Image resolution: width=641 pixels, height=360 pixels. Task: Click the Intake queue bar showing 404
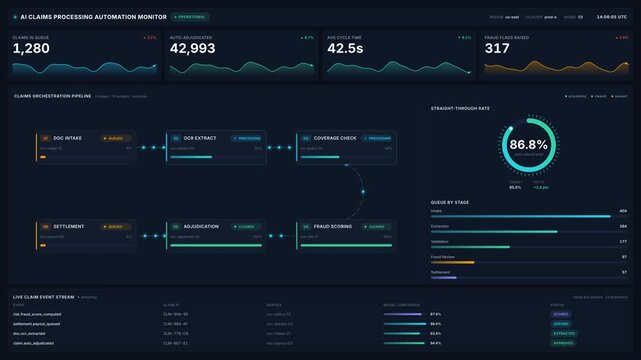[x=529, y=216]
